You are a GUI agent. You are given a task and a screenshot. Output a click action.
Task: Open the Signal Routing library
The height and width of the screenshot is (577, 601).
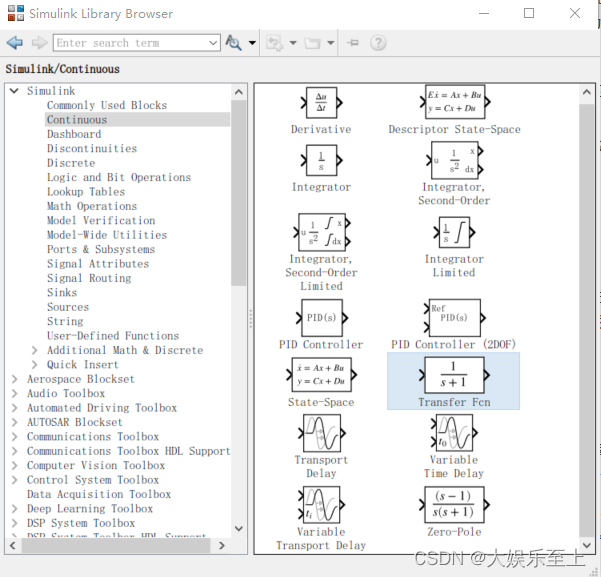(89, 278)
